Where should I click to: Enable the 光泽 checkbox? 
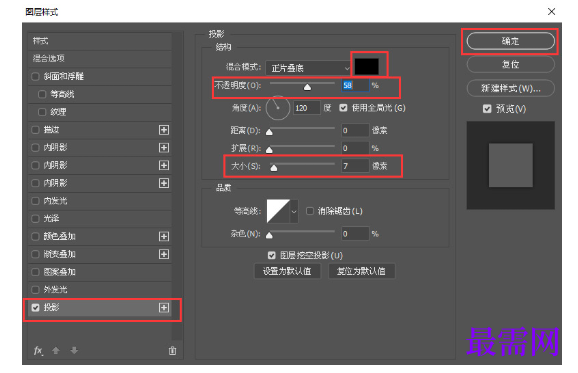pyautogui.click(x=35, y=219)
